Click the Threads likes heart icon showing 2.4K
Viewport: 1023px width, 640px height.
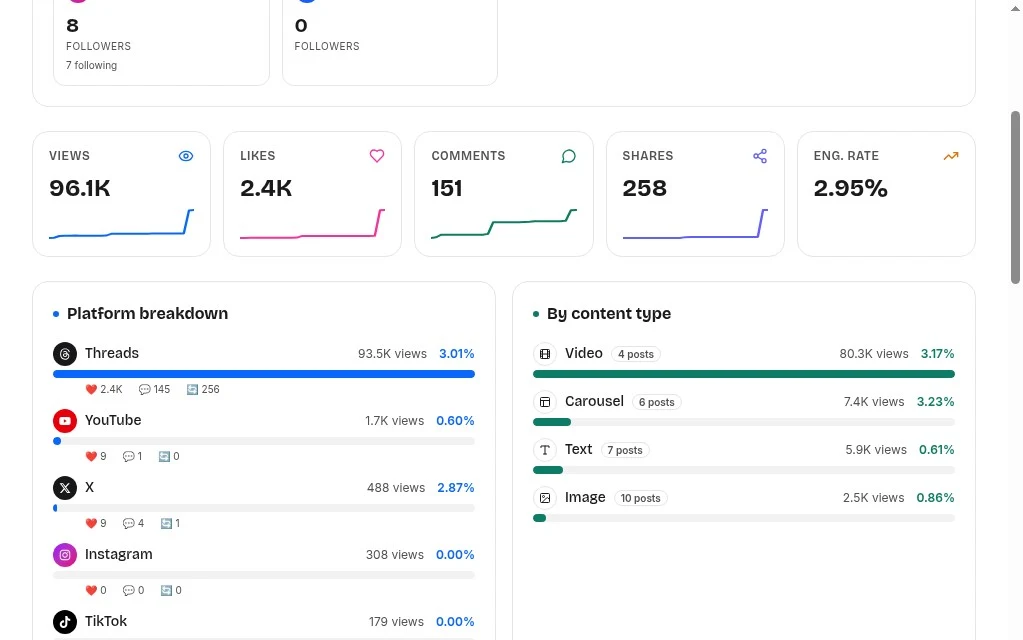(x=91, y=389)
